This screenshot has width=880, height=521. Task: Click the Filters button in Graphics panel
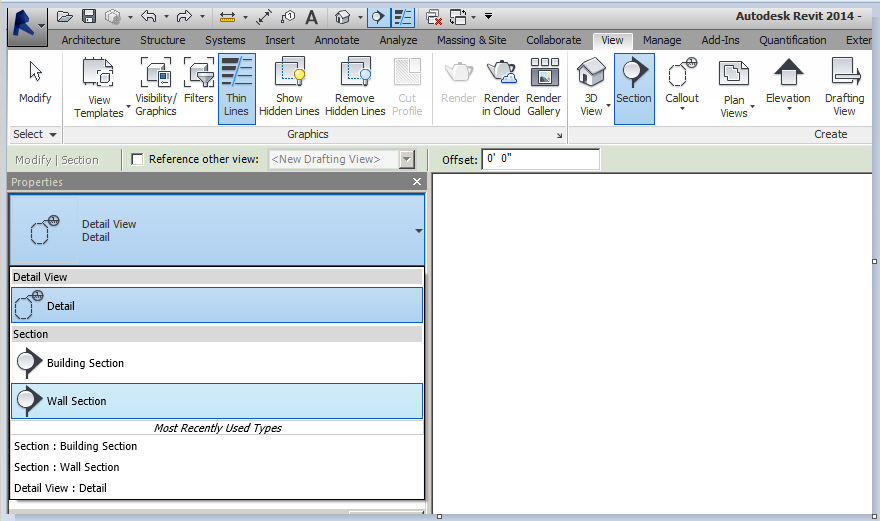pyautogui.click(x=199, y=81)
